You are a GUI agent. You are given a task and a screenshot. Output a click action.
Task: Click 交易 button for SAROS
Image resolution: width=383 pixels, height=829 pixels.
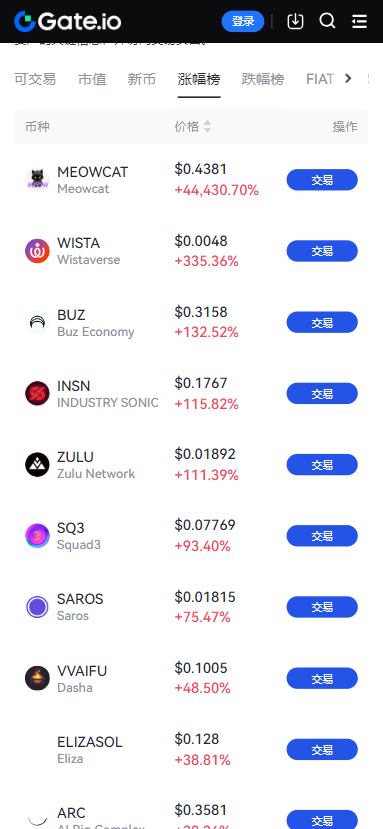pos(322,607)
